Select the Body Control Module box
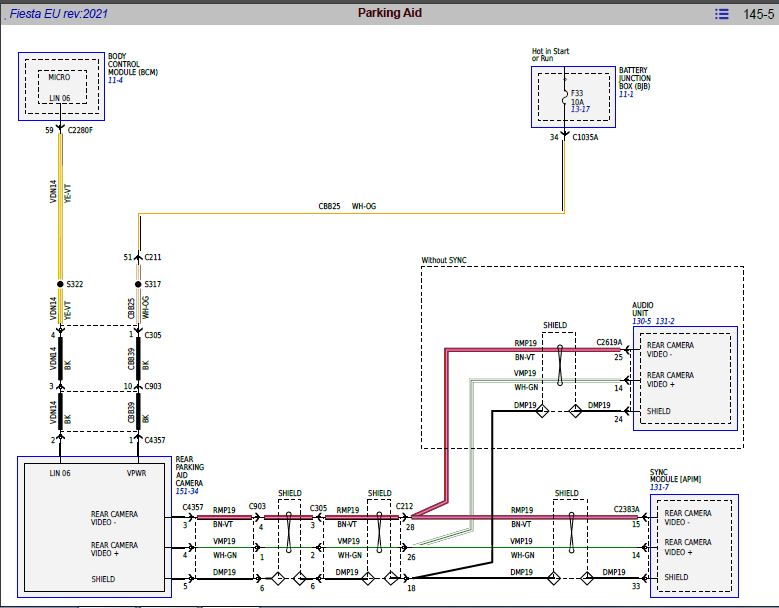Screen dimensions: 779x608 (x=62, y=86)
